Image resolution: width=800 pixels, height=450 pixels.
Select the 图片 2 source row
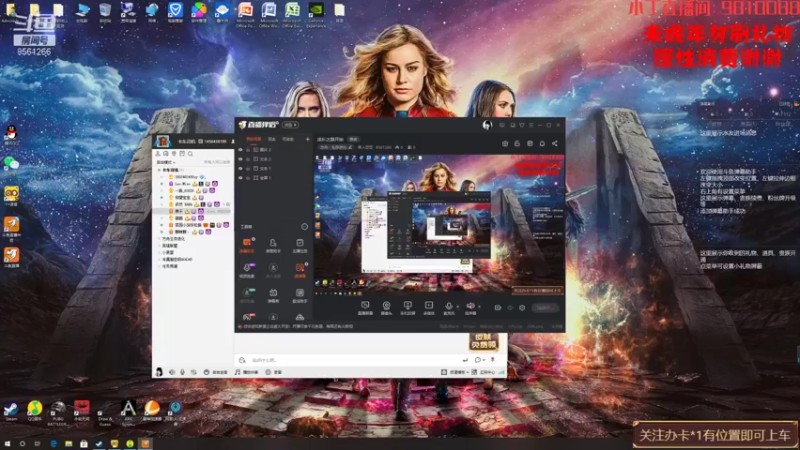273,150
